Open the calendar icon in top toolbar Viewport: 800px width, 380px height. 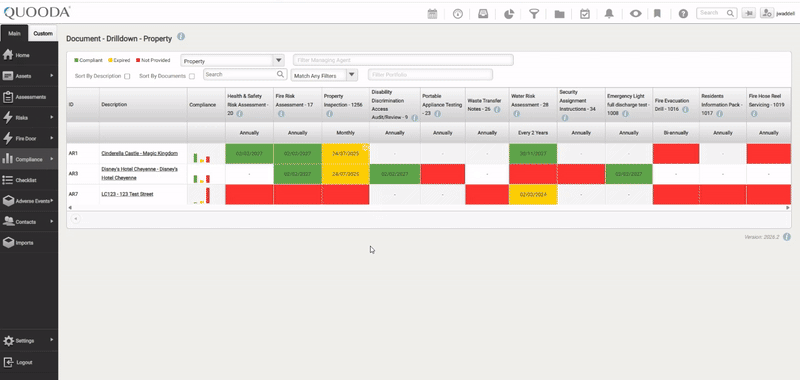[432, 14]
